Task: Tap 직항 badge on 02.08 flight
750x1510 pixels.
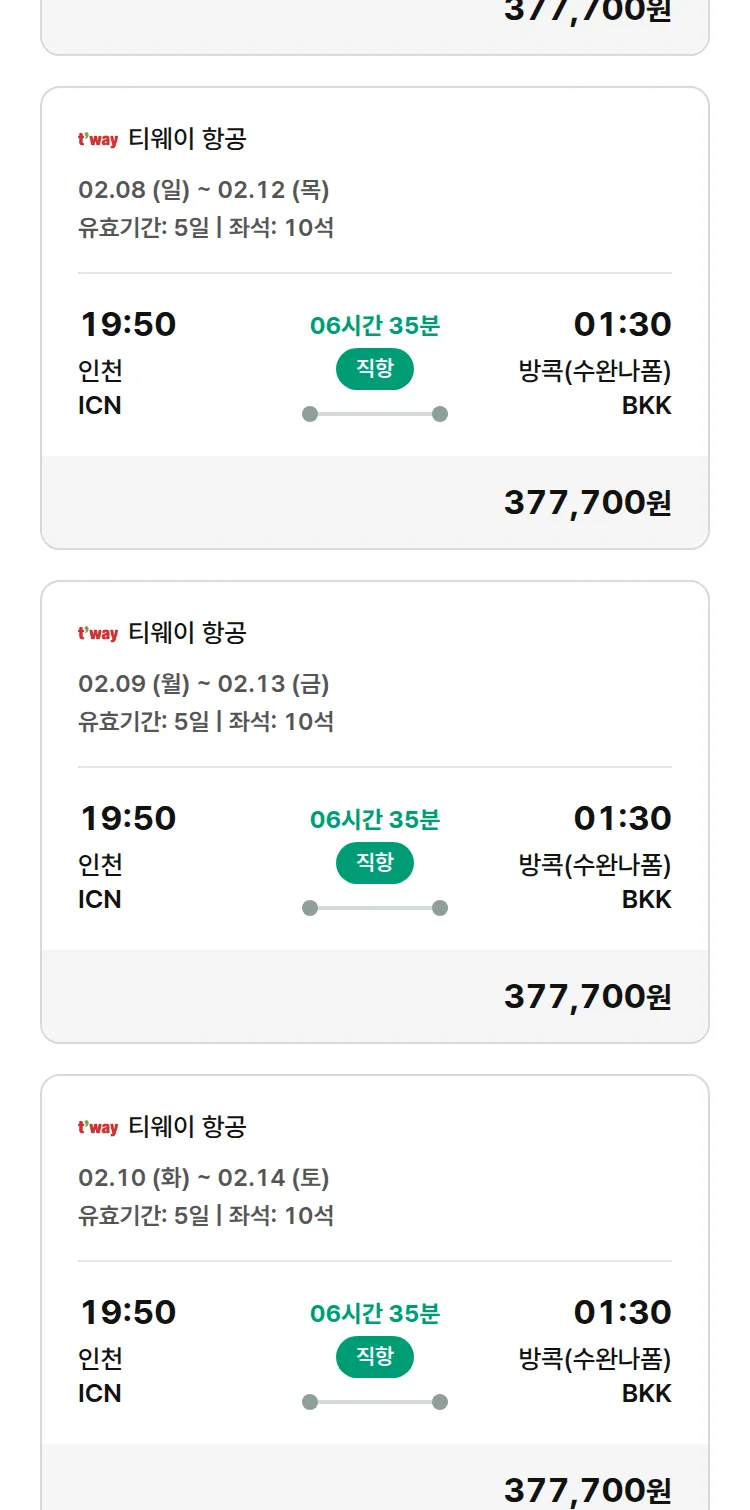Action: [375, 369]
